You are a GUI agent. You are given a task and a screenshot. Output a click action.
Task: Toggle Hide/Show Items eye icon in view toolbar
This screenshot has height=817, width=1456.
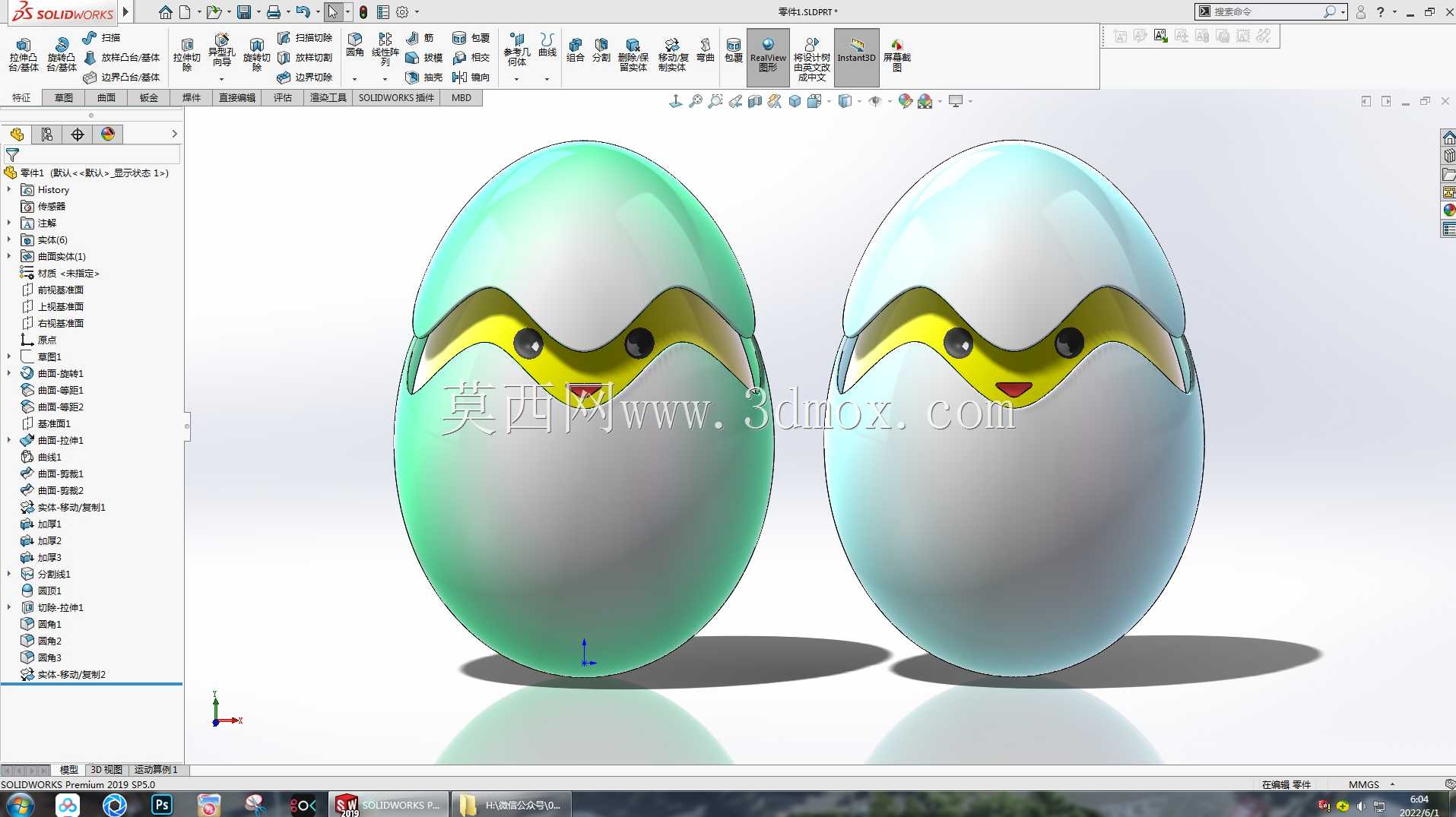(874, 101)
